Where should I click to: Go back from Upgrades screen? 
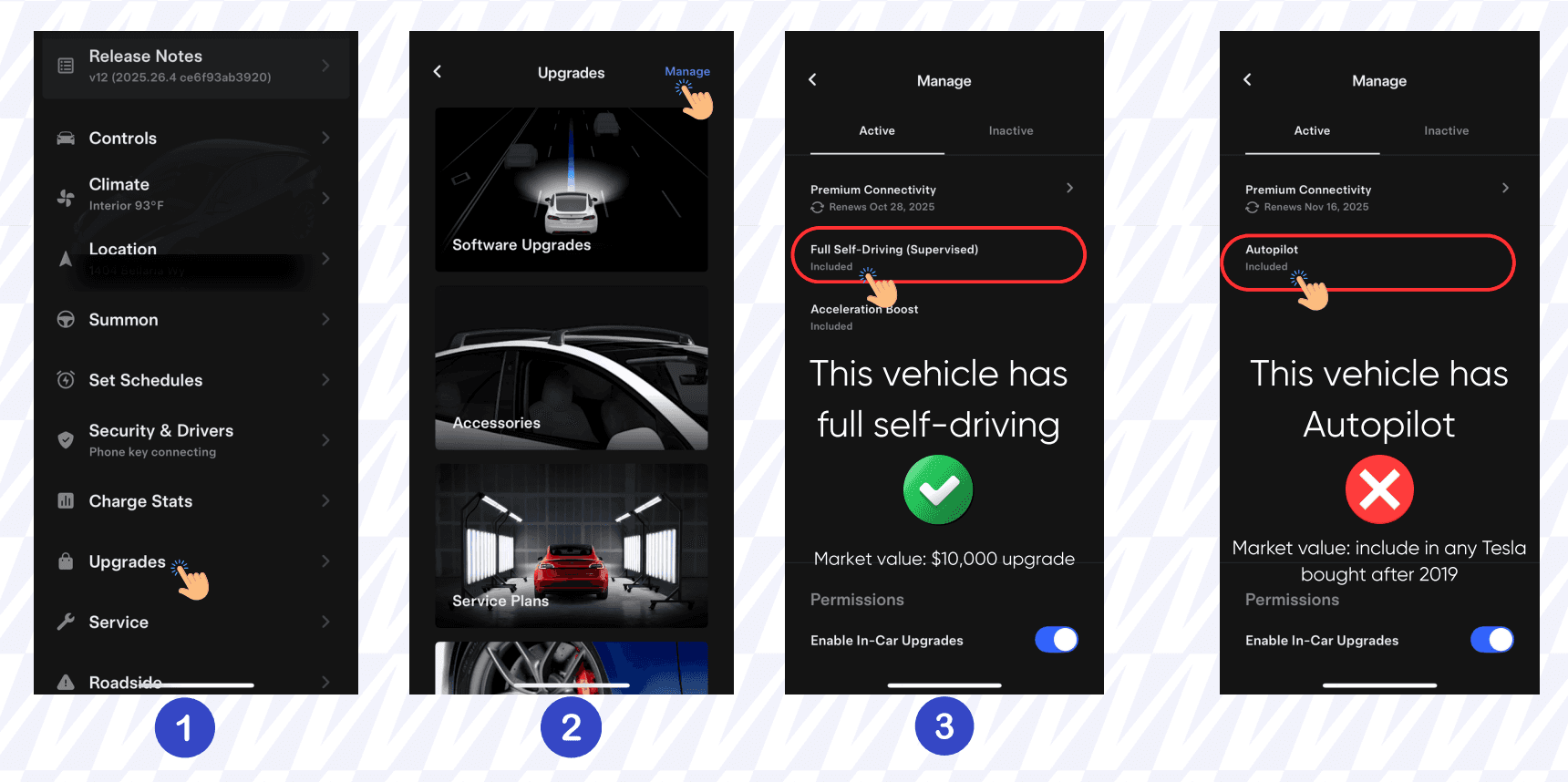[438, 71]
